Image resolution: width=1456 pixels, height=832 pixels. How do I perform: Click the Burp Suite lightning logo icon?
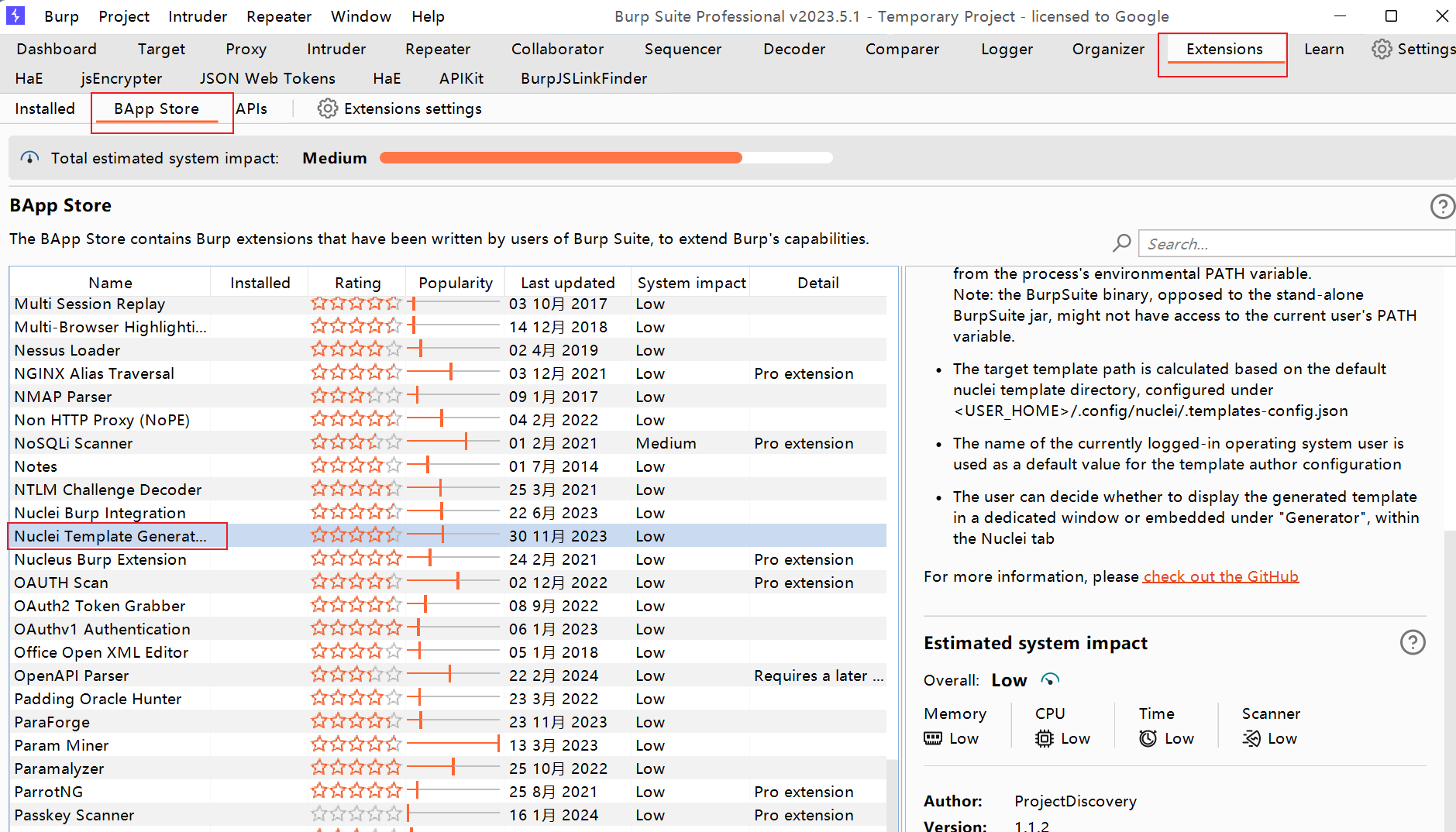15,15
